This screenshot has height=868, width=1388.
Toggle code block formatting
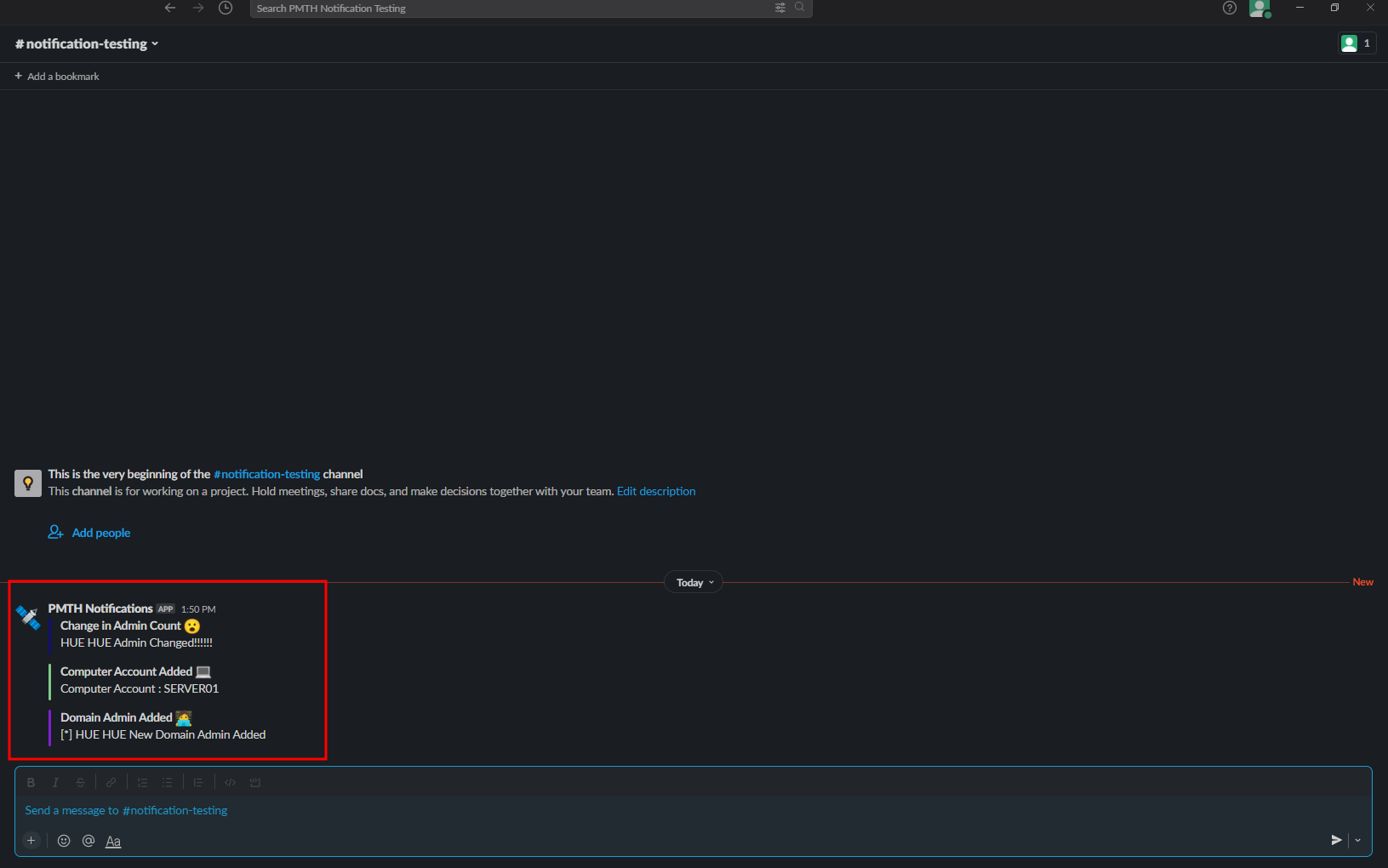(254, 783)
